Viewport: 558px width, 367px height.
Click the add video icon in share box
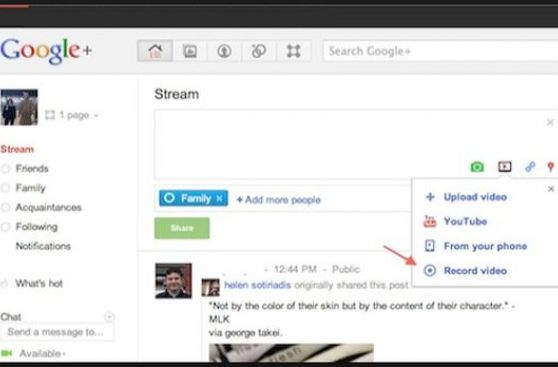tap(505, 166)
